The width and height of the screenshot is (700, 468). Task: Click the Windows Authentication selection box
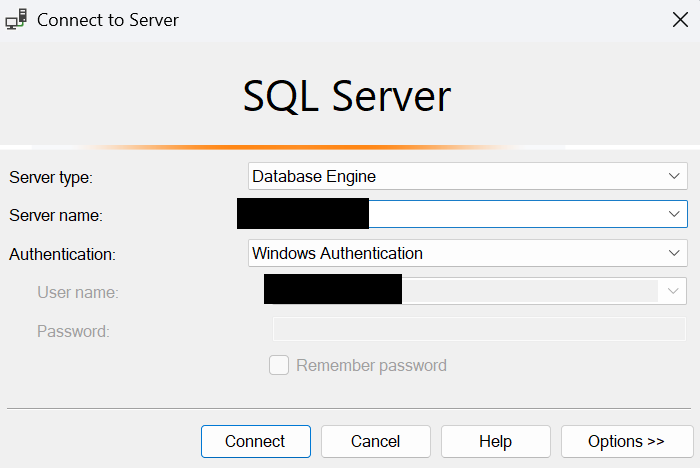point(450,253)
